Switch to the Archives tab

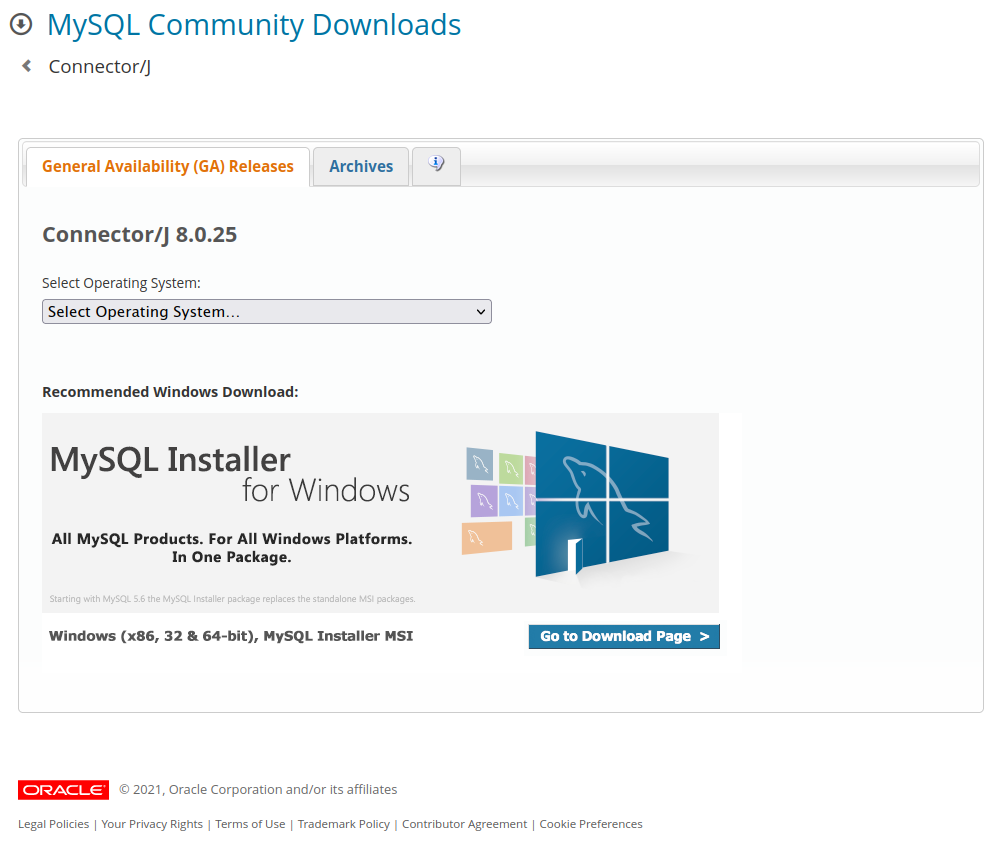[x=361, y=167]
